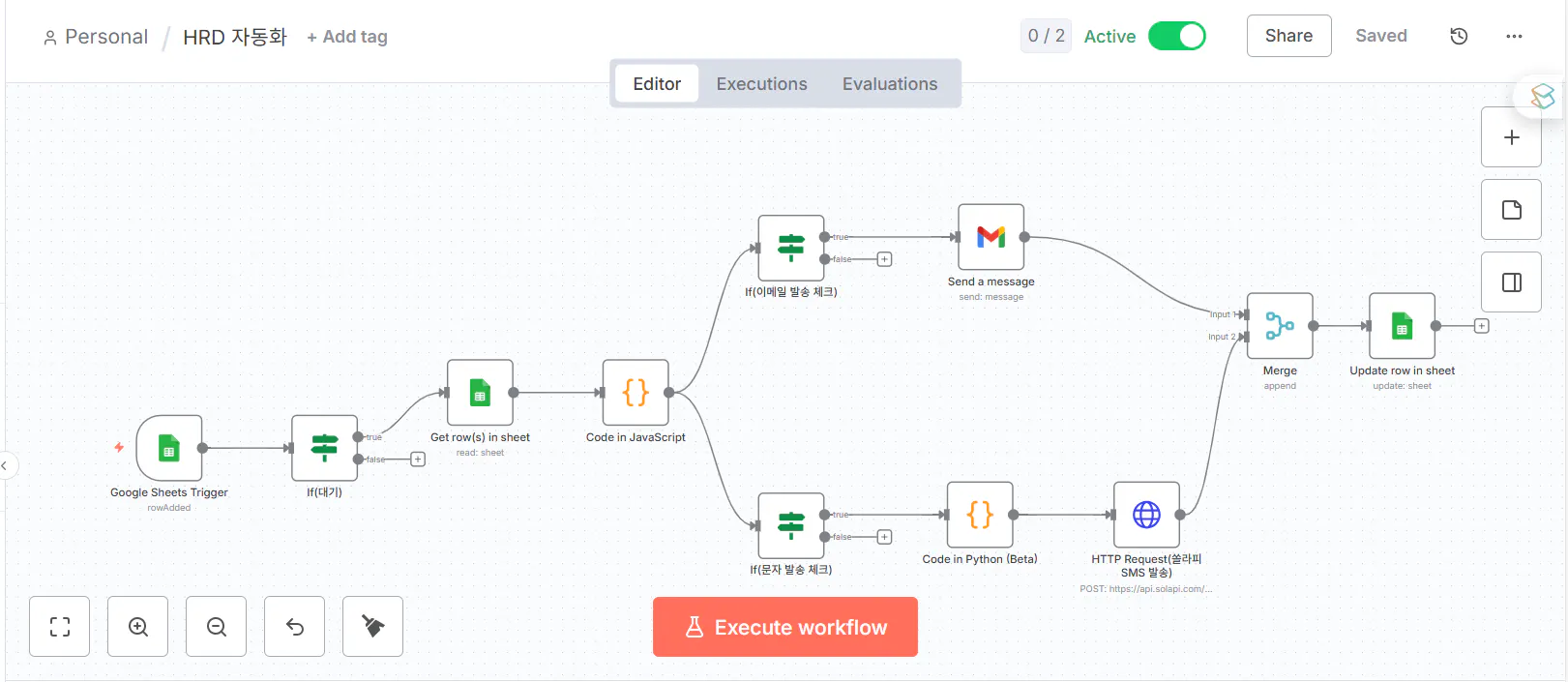The width and height of the screenshot is (1568, 682).
Task: Switch to the Evaluations tab
Action: point(890,84)
